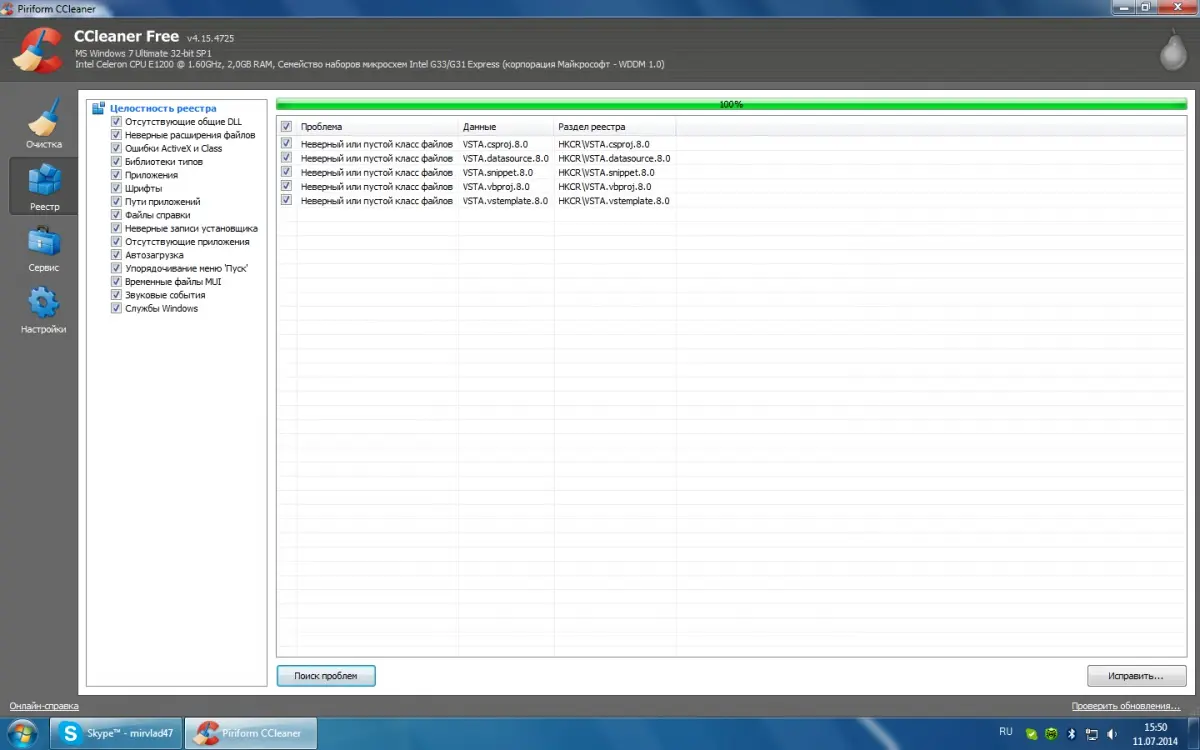Select the Реестр registry icon in sidebar
This screenshot has width=1200, height=750.
click(44, 181)
